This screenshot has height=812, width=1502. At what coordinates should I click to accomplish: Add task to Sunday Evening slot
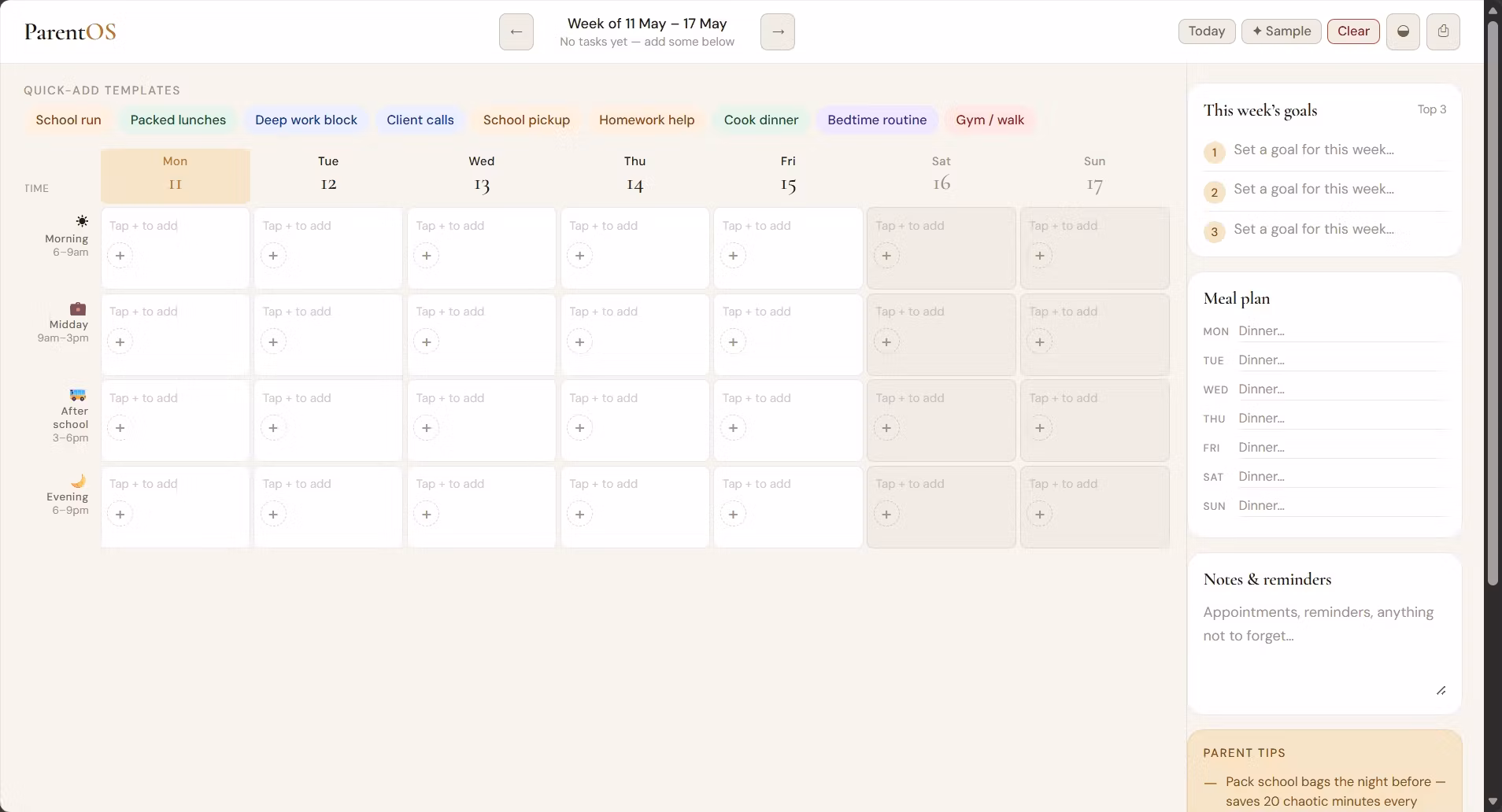1040,514
